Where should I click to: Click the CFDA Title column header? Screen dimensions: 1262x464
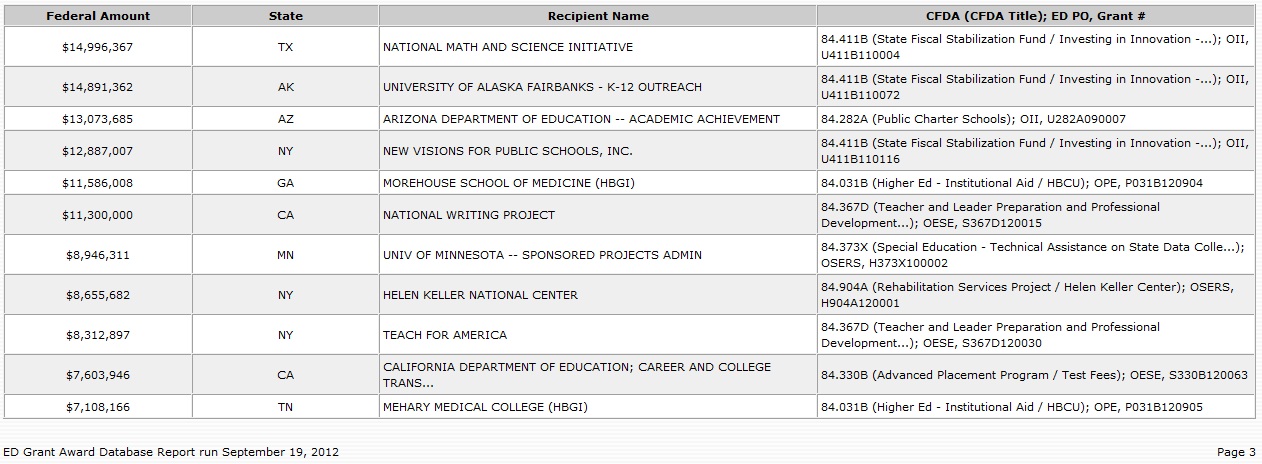(x=1035, y=16)
